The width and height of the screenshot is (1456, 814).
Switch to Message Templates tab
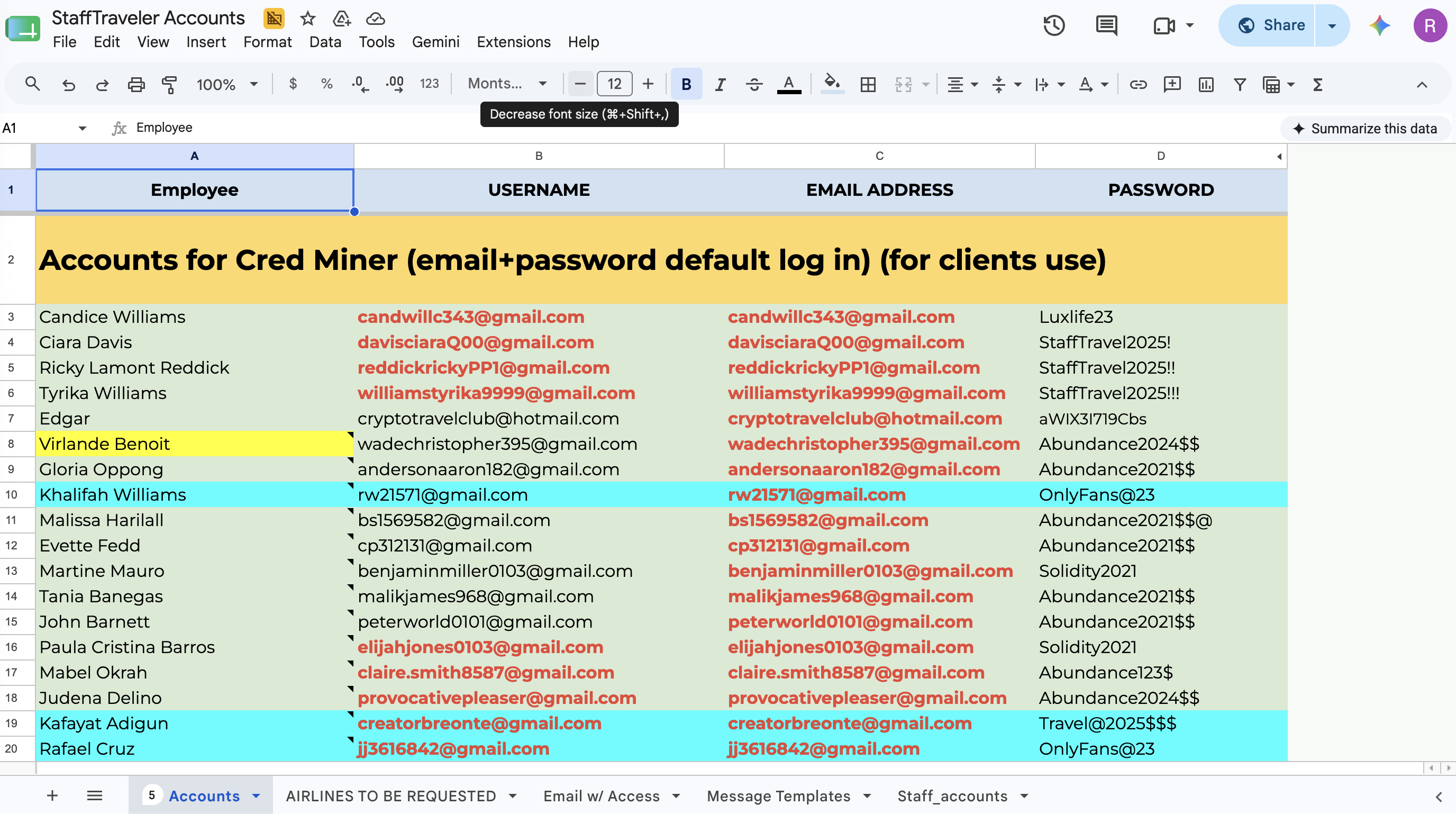point(778,796)
